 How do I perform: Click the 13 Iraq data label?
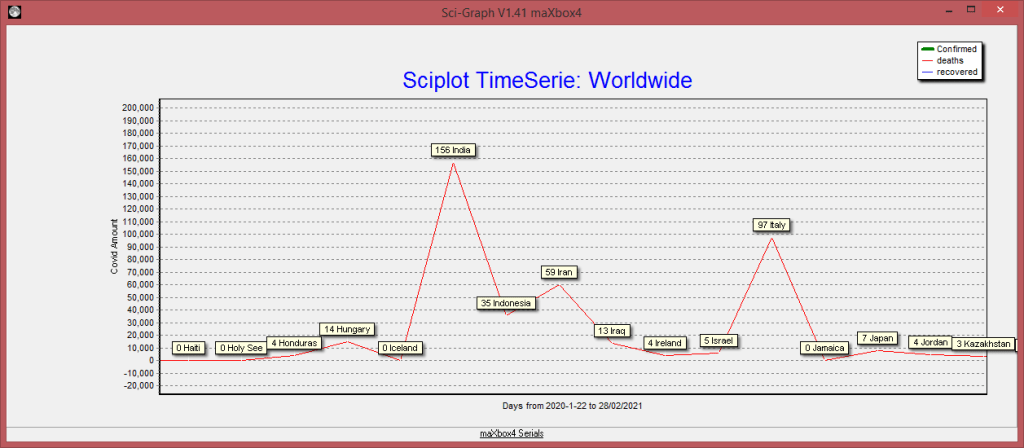tap(610, 331)
